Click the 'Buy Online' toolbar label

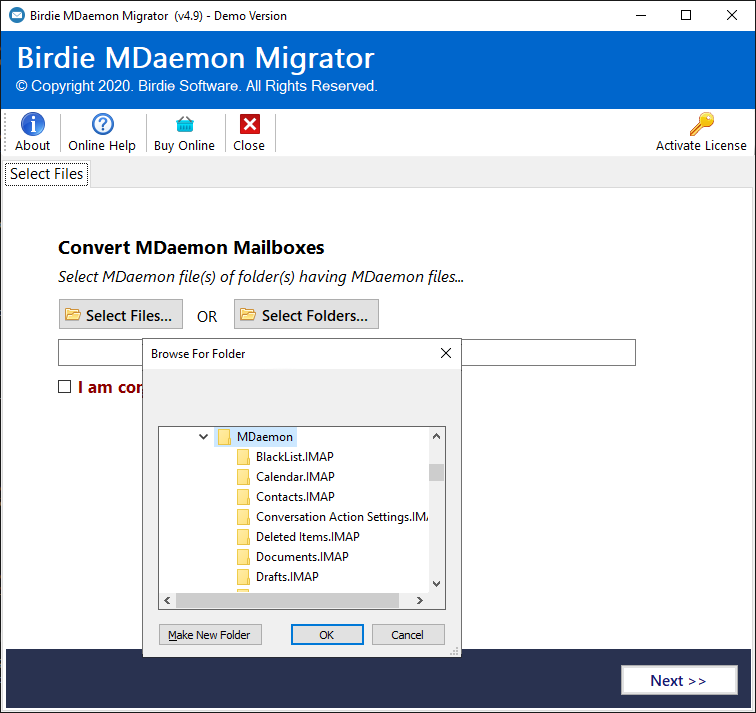[x=184, y=146]
